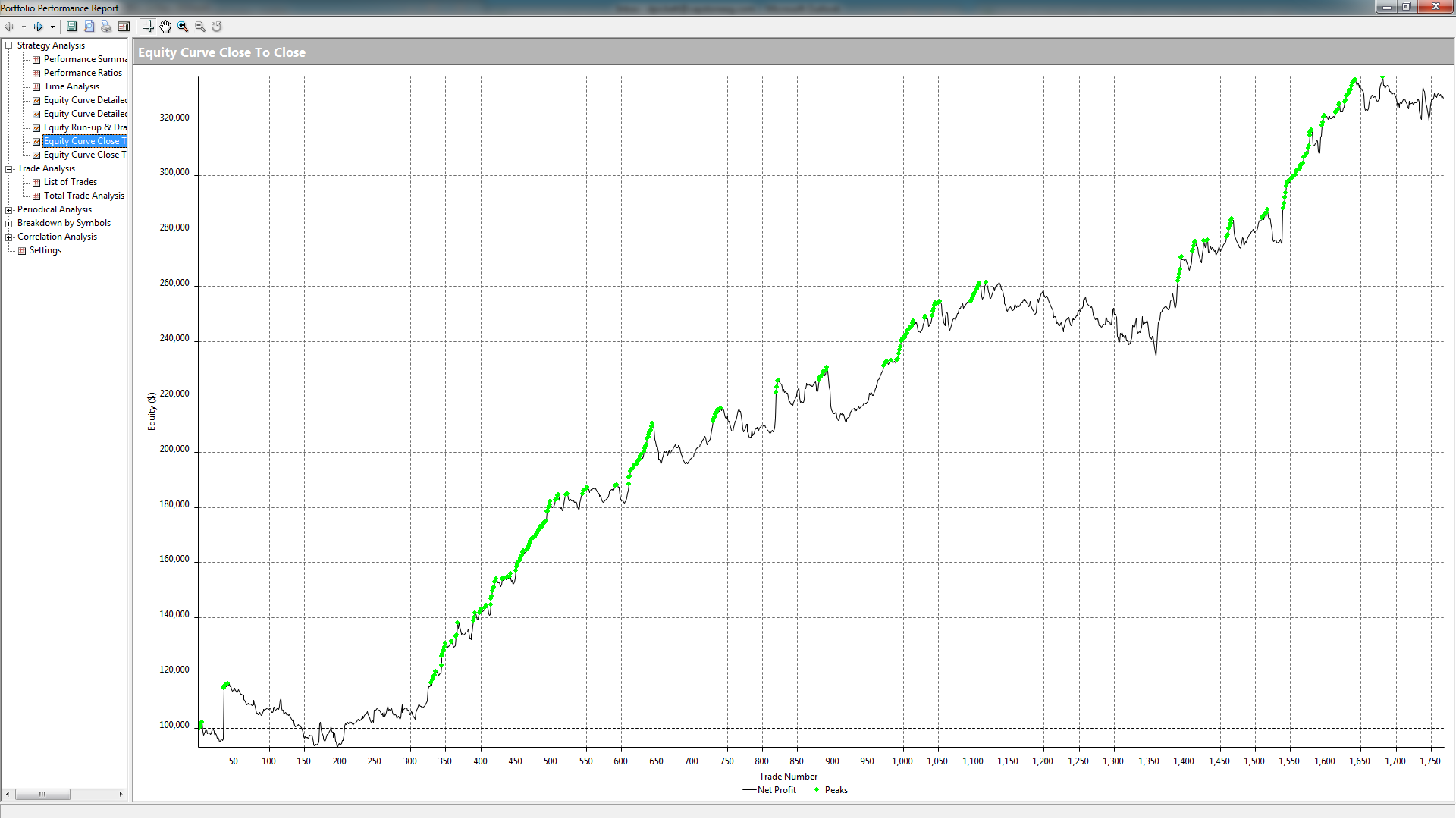Select the hand pan tool

tap(165, 27)
